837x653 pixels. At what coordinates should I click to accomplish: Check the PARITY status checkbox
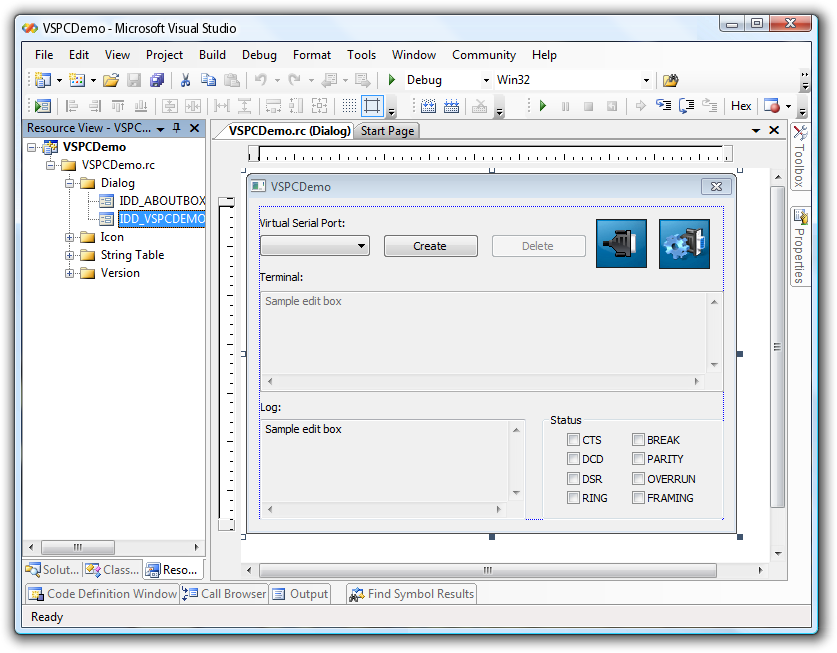pos(638,459)
